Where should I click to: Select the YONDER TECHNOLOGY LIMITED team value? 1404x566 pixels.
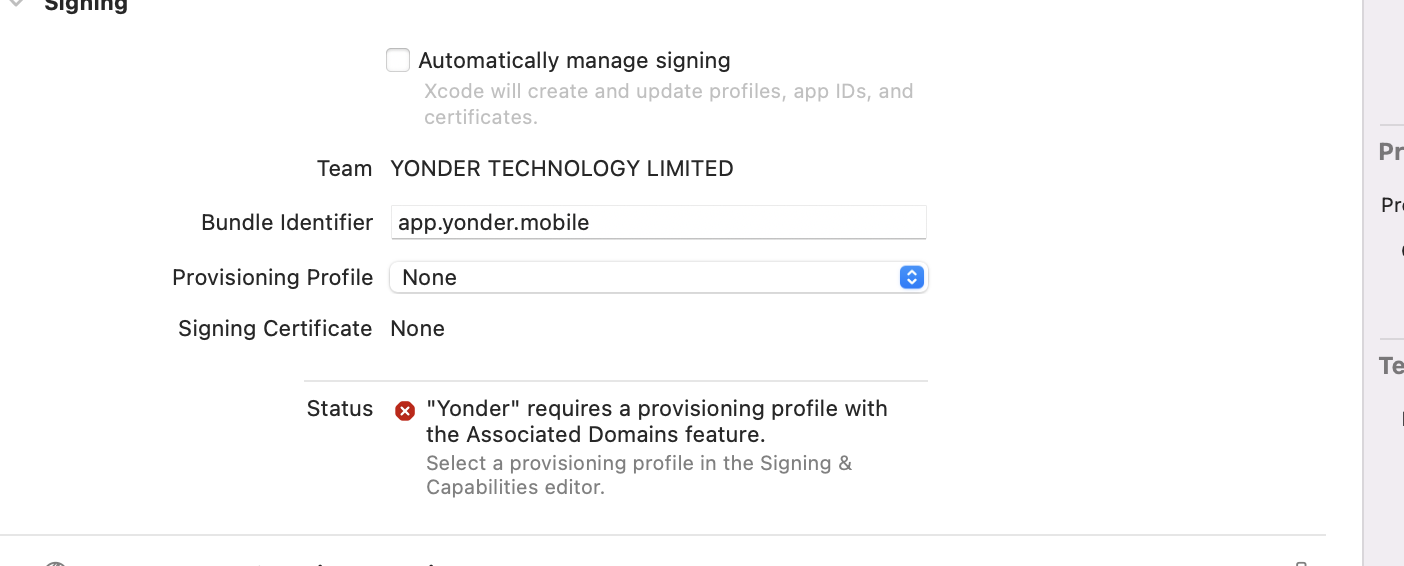(x=561, y=168)
